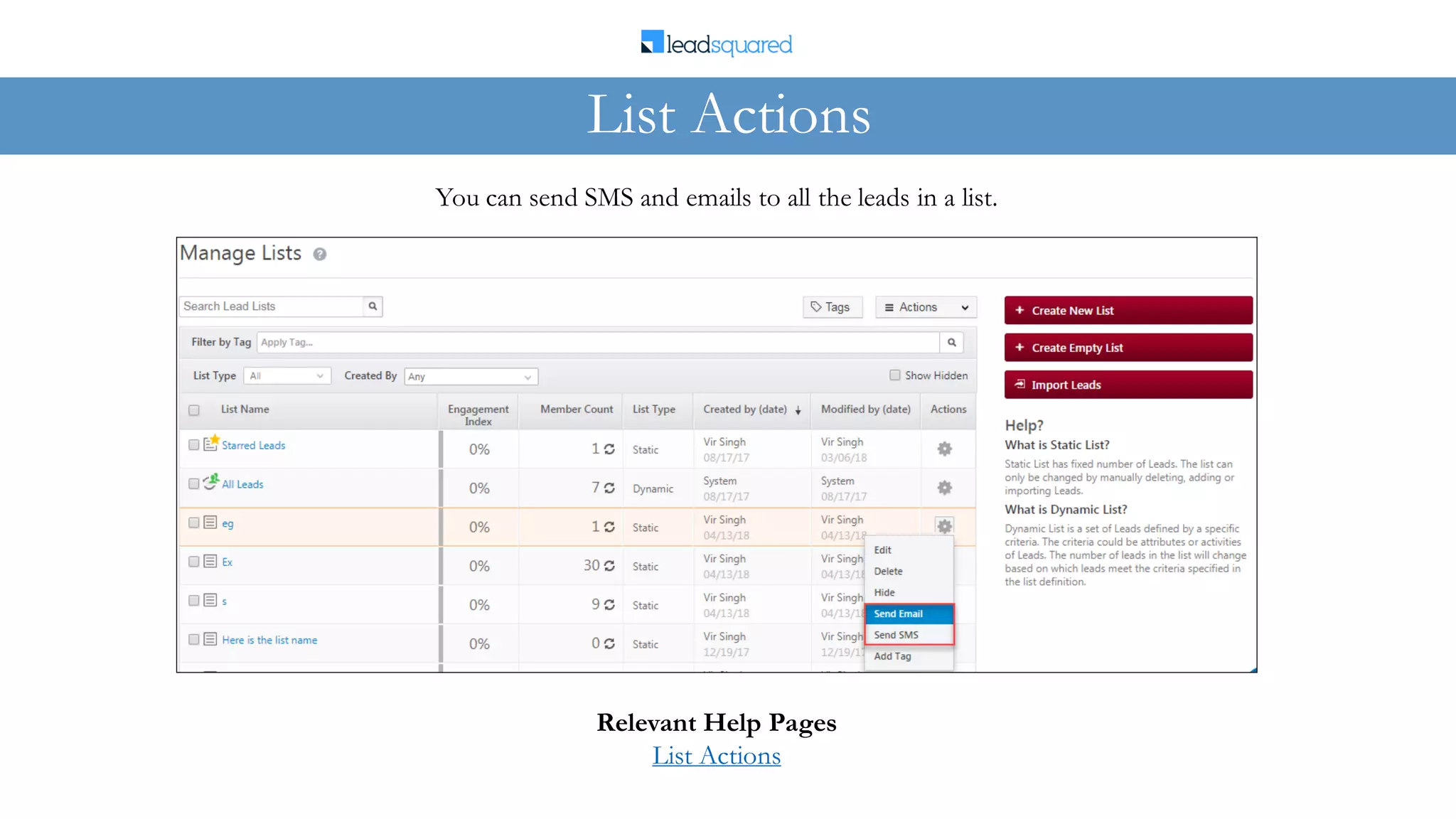Viewport: 1456px width, 819px height.
Task: Select the eg row checkbox
Action: point(193,523)
